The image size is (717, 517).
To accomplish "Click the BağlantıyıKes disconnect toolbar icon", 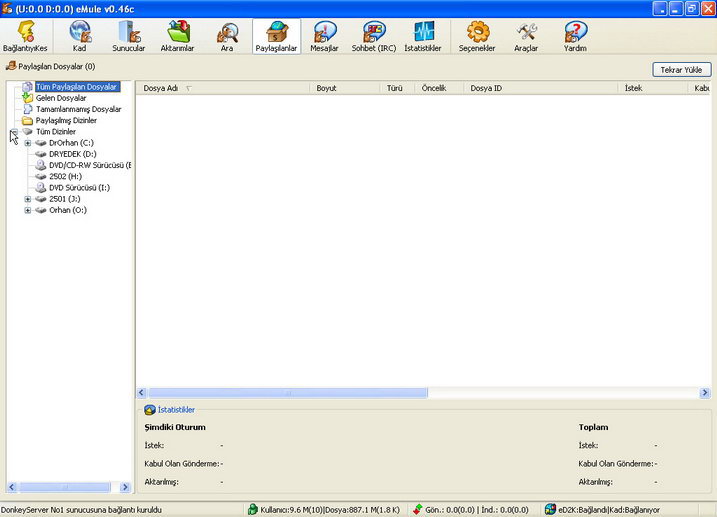I will point(25,36).
